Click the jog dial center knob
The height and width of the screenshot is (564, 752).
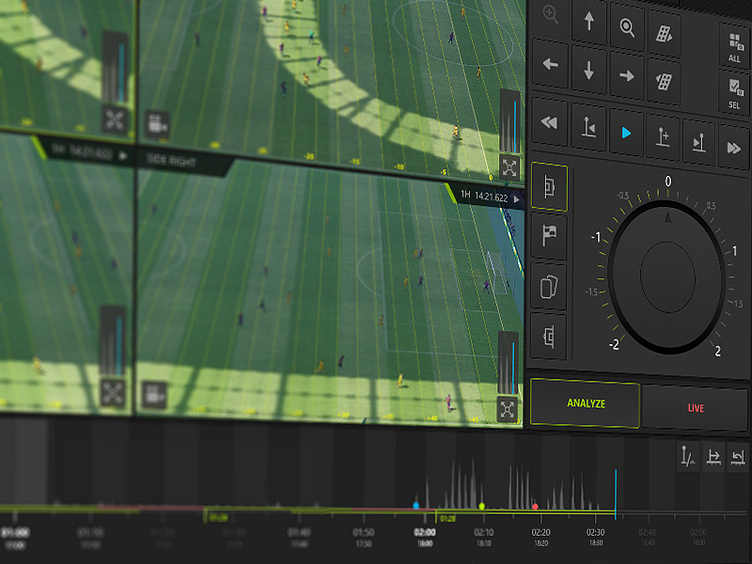pos(668,277)
